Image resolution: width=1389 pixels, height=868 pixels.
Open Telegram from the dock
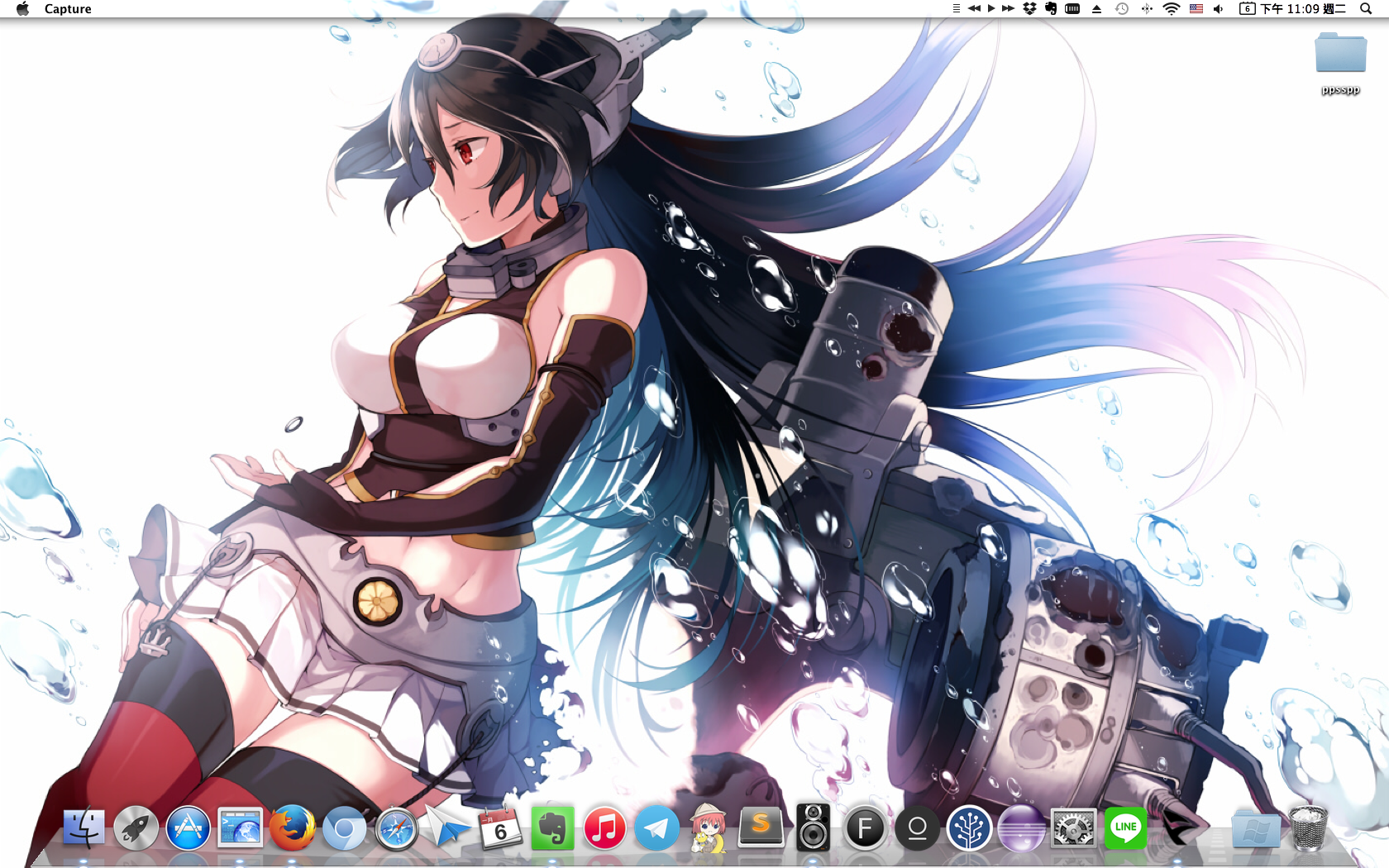(656, 828)
